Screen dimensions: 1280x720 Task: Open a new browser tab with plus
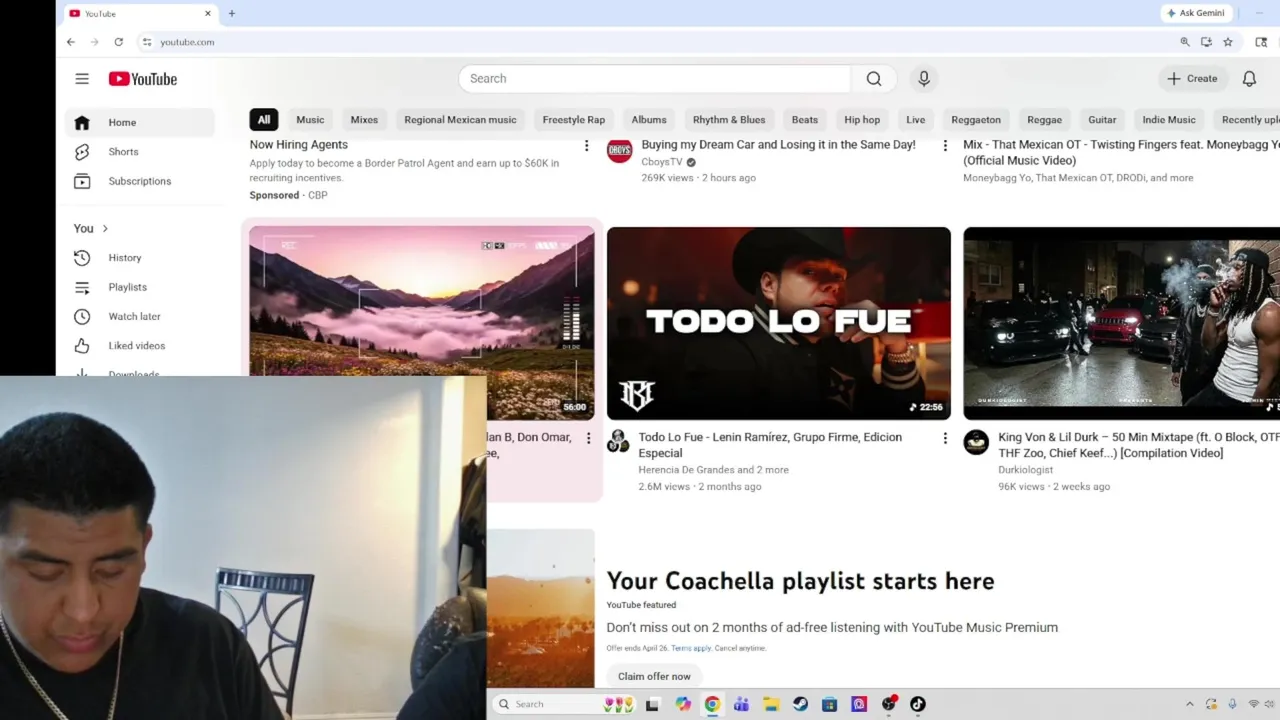tap(232, 14)
